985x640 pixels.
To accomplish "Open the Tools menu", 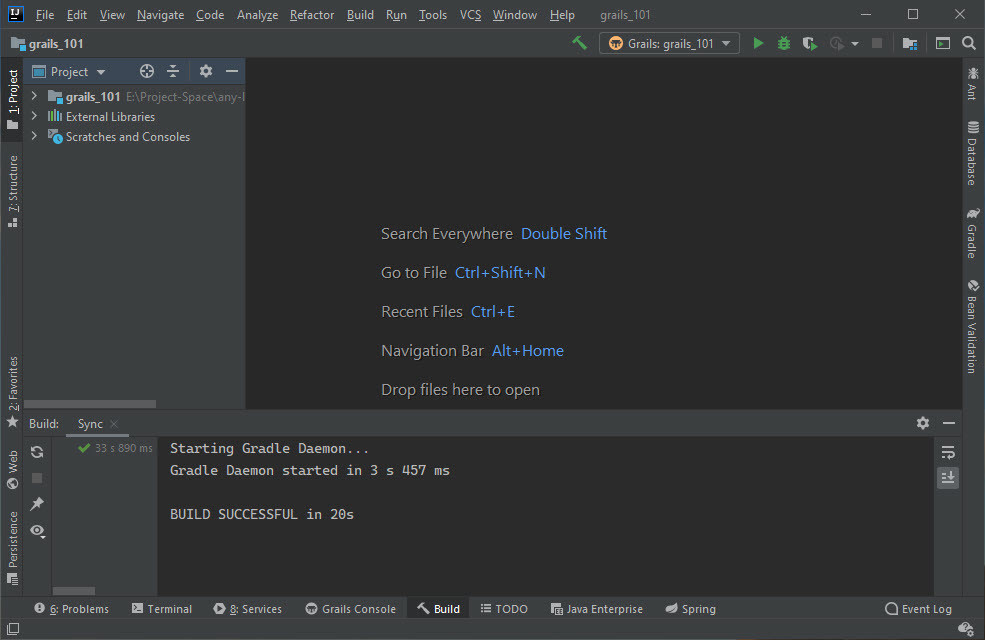I will pos(433,14).
